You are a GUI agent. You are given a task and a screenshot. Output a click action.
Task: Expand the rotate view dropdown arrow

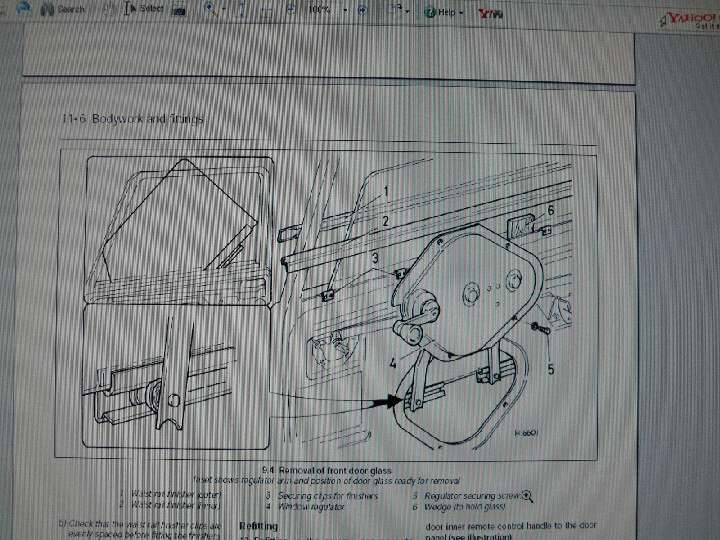click(408, 10)
